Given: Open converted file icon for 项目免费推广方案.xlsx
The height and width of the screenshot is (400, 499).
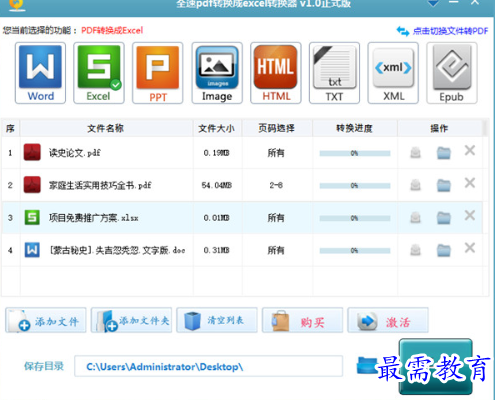Looking at the screenshot, I should coord(415,218).
